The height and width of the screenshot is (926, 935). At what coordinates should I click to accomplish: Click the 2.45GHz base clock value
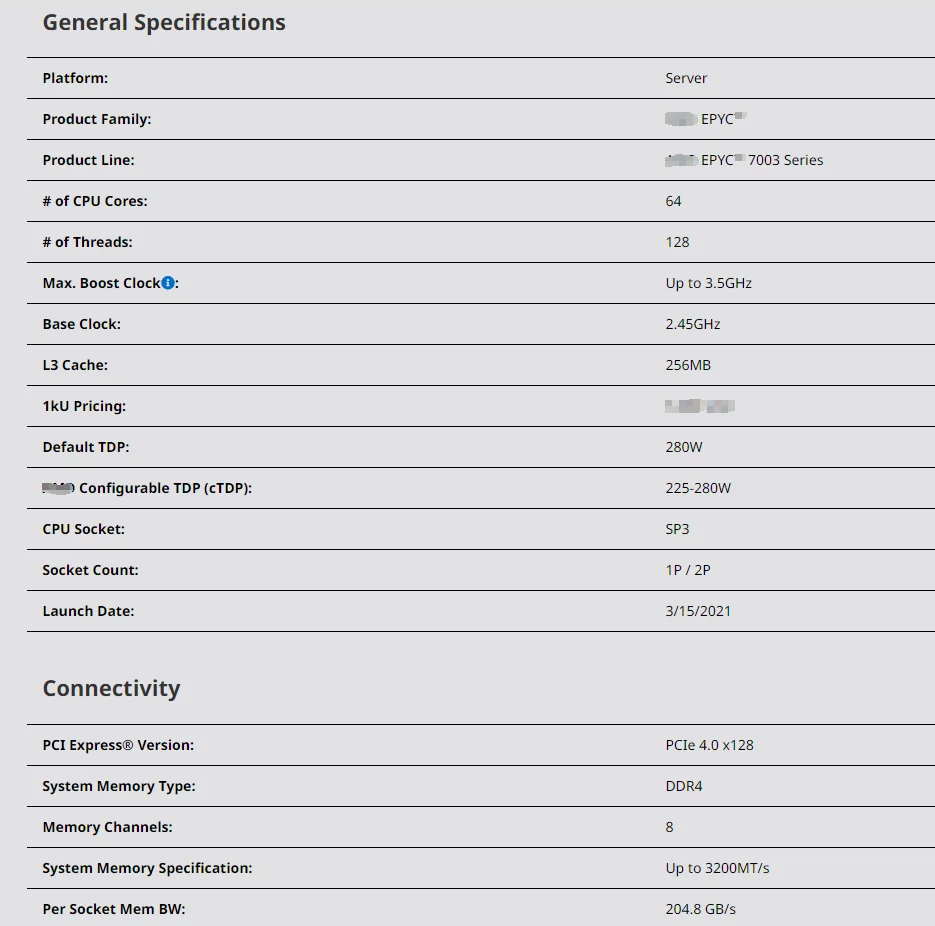[x=692, y=324]
